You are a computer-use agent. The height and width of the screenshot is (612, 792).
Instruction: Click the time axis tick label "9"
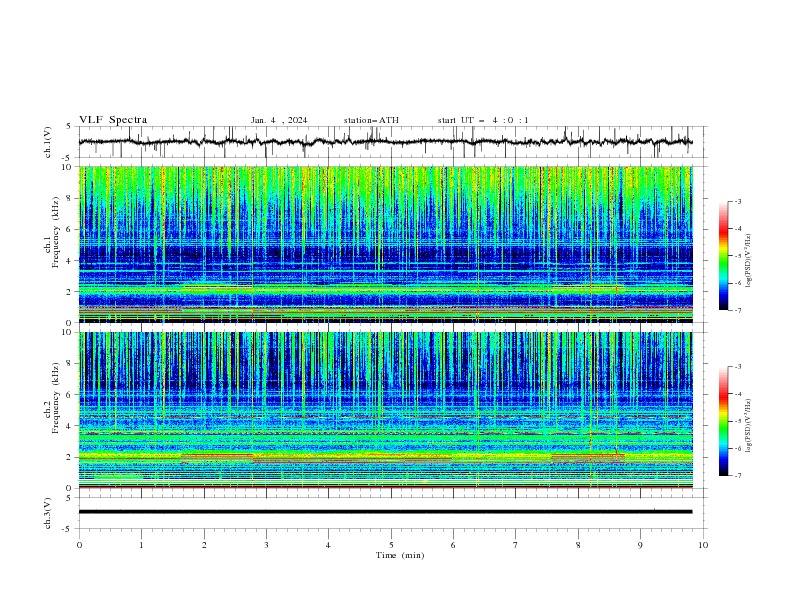pos(640,545)
